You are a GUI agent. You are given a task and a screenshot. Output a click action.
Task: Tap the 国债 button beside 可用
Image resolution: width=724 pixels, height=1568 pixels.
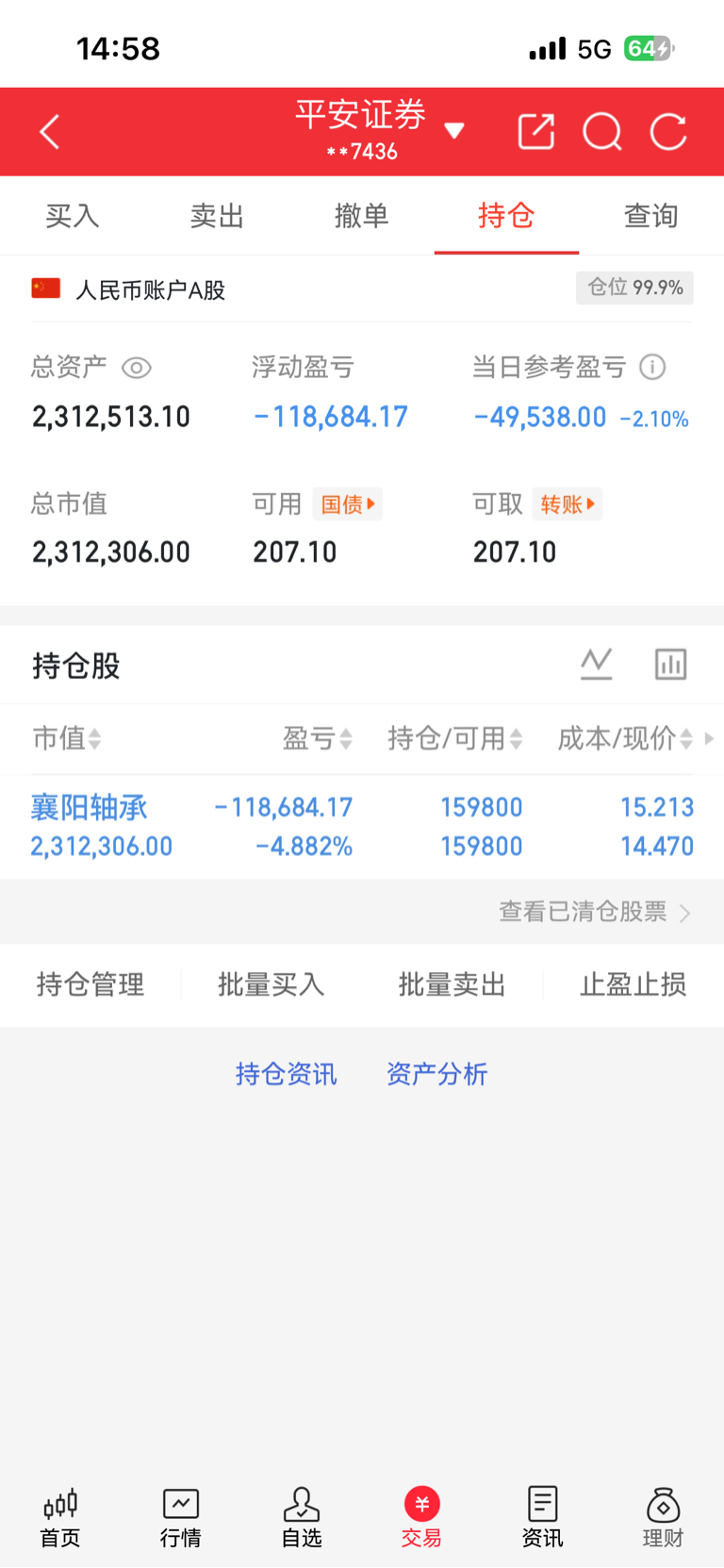(x=348, y=504)
